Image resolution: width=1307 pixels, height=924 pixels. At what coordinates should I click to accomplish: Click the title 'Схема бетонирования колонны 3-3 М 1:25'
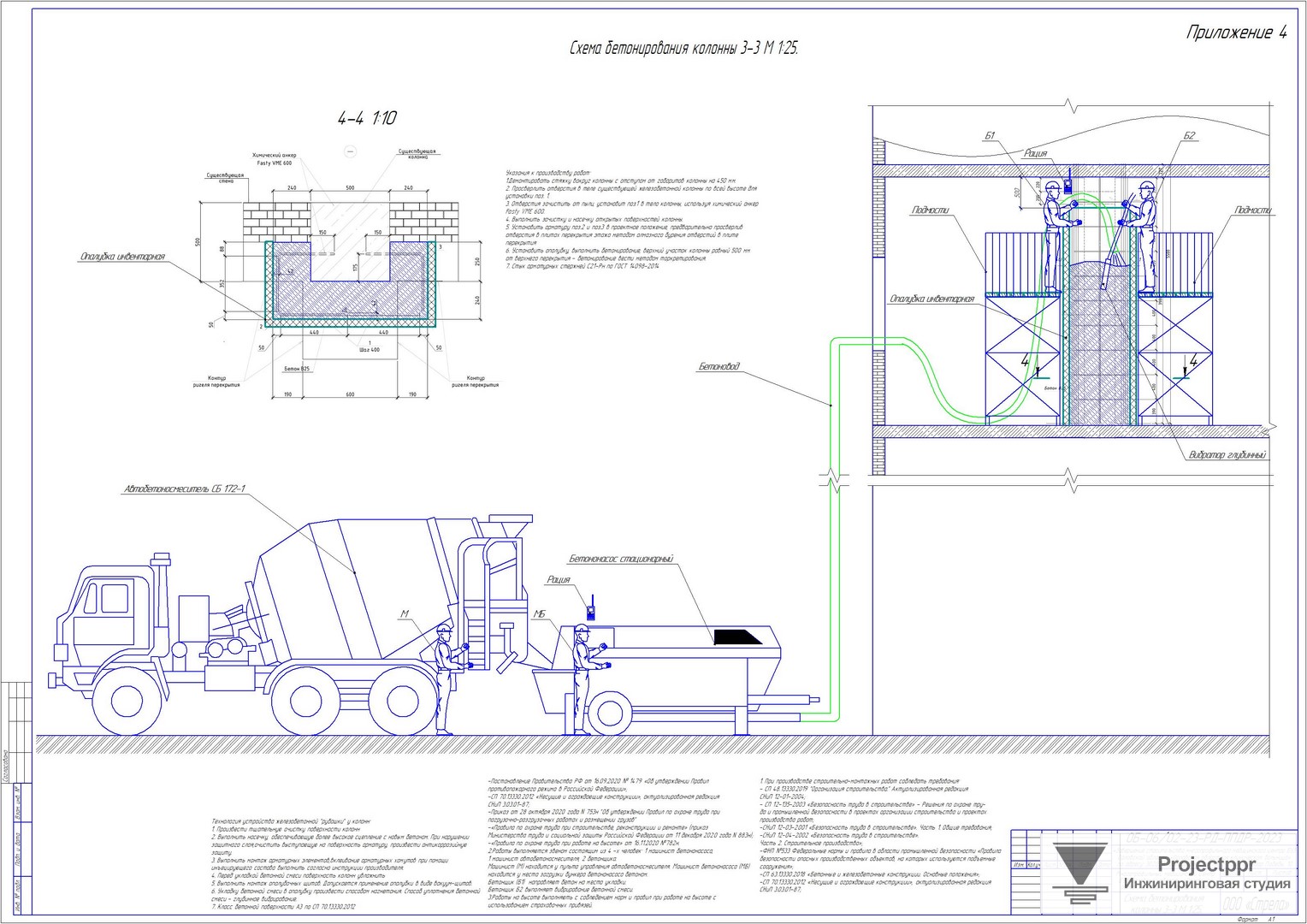[x=684, y=49]
